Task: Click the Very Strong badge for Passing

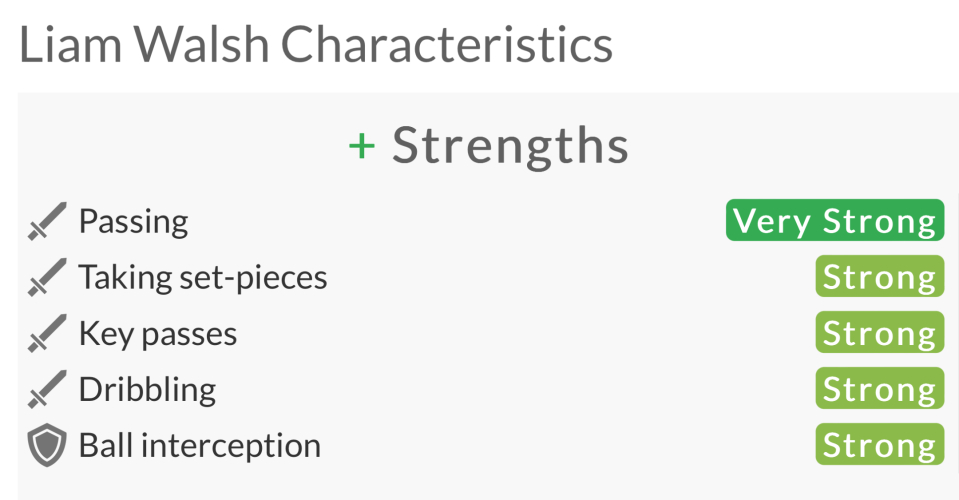Action: [x=835, y=221]
